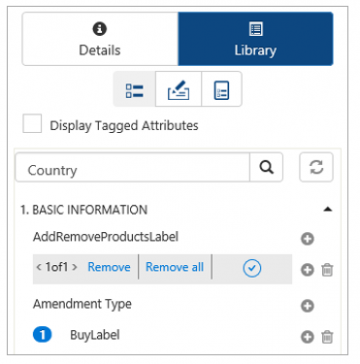Open the Library tab
360x364 pixels.
click(x=255, y=39)
